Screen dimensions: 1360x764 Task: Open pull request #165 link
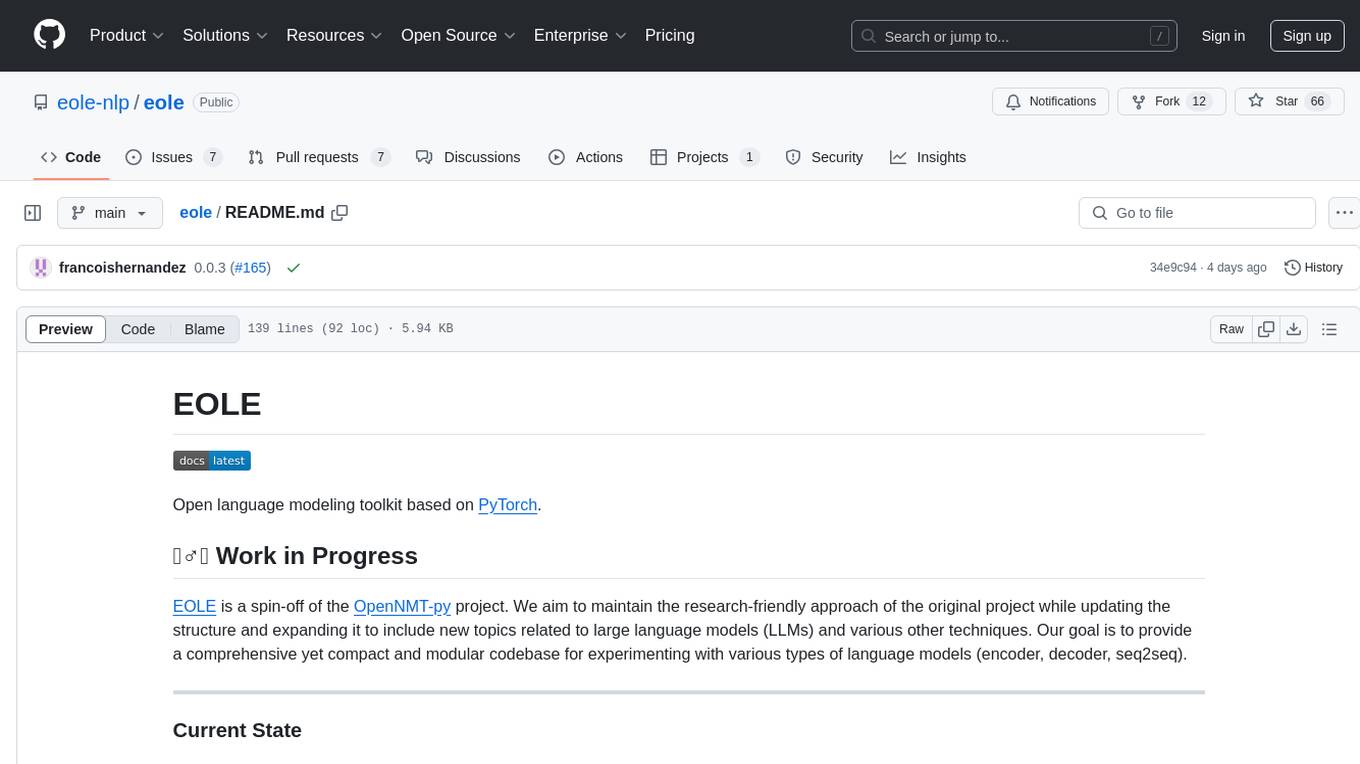[250, 268]
